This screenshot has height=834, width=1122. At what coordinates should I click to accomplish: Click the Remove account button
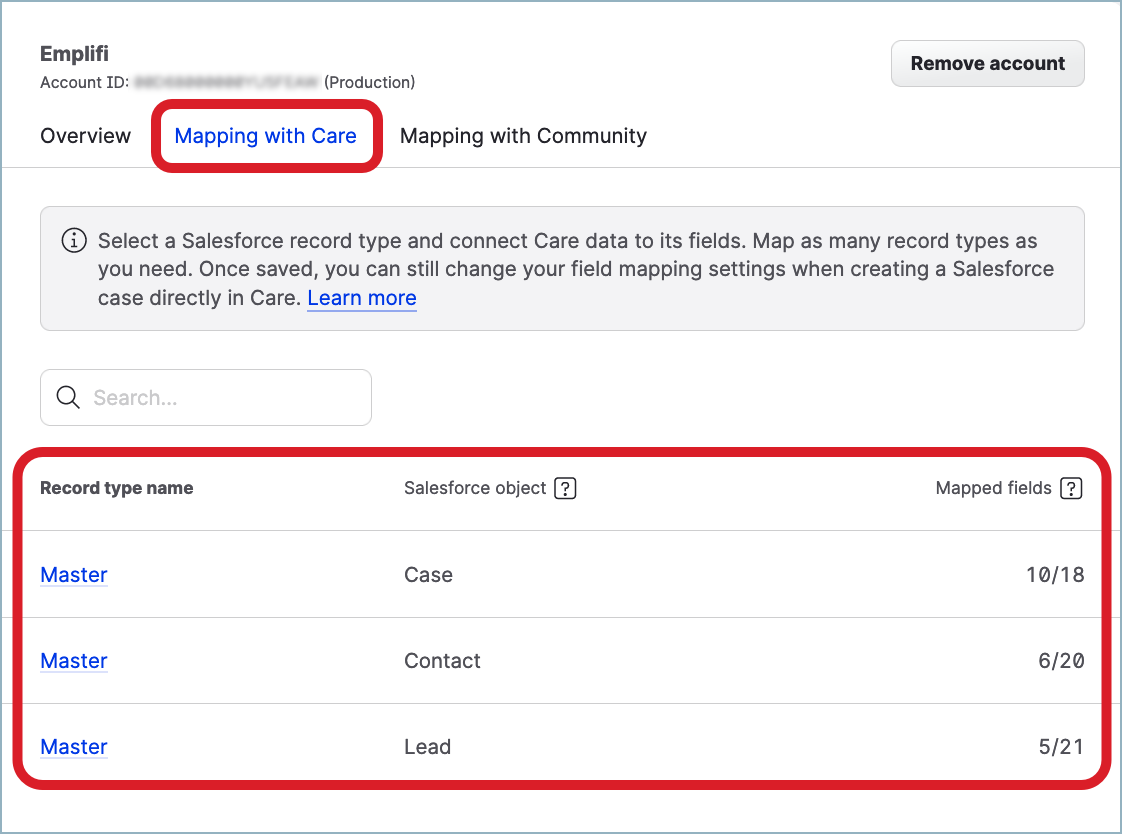(x=987, y=64)
